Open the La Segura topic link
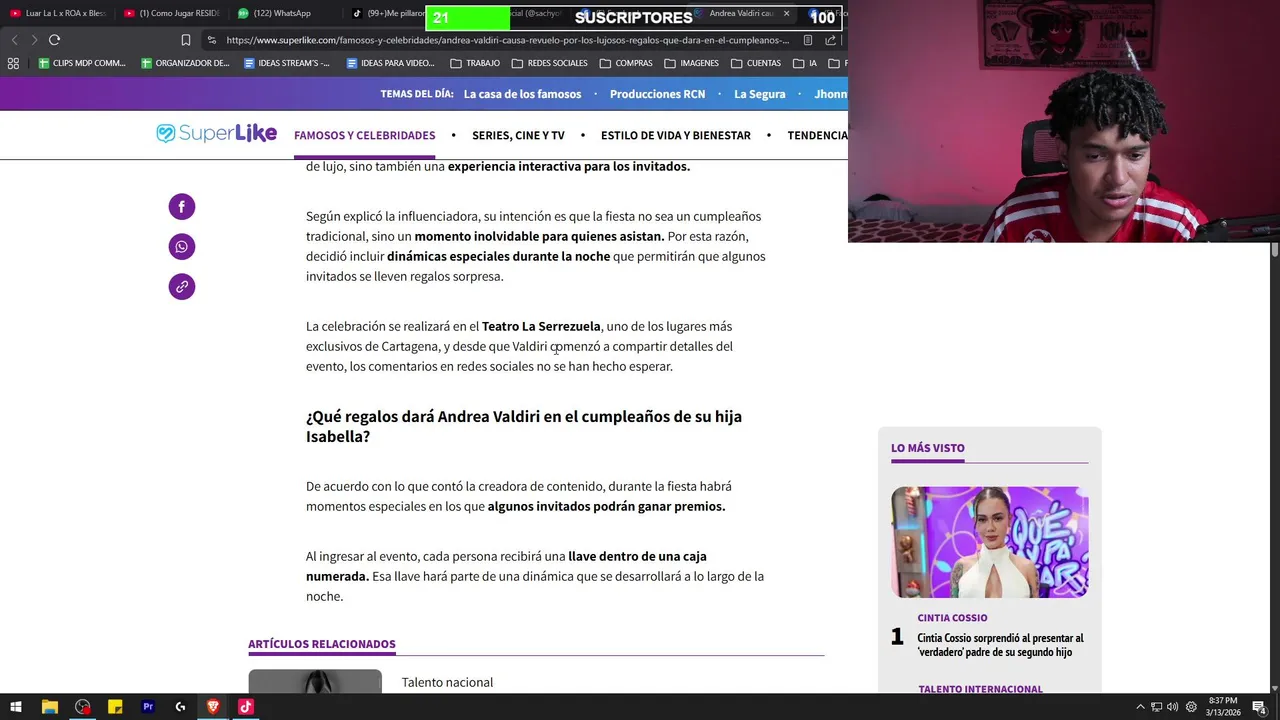 point(760,94)
